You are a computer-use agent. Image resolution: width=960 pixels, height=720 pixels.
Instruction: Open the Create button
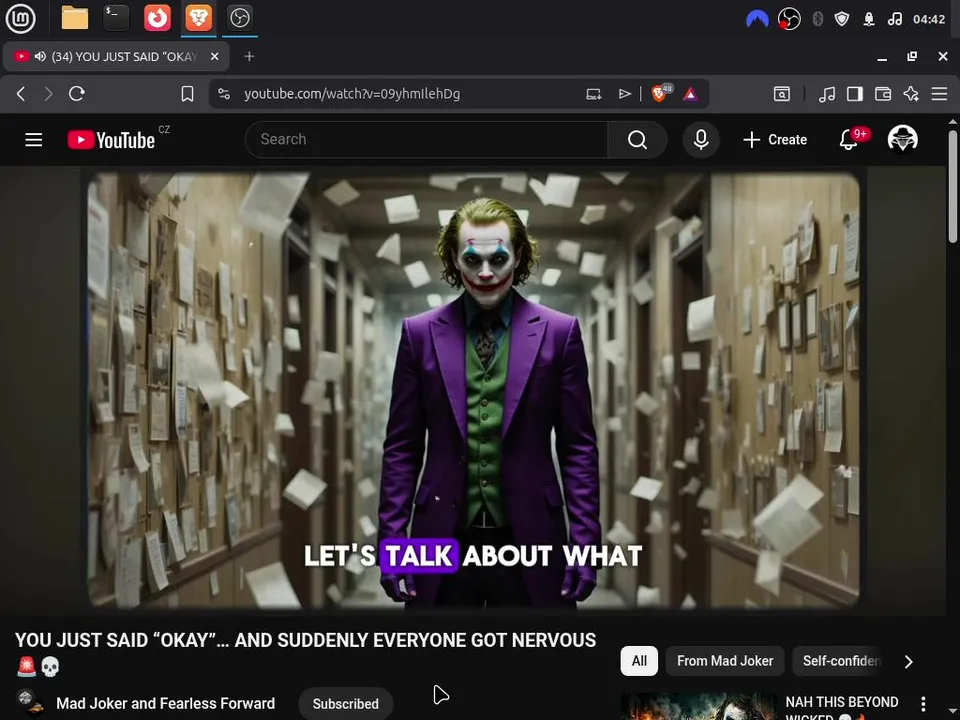pyautogui.click(x=775, y=140)
